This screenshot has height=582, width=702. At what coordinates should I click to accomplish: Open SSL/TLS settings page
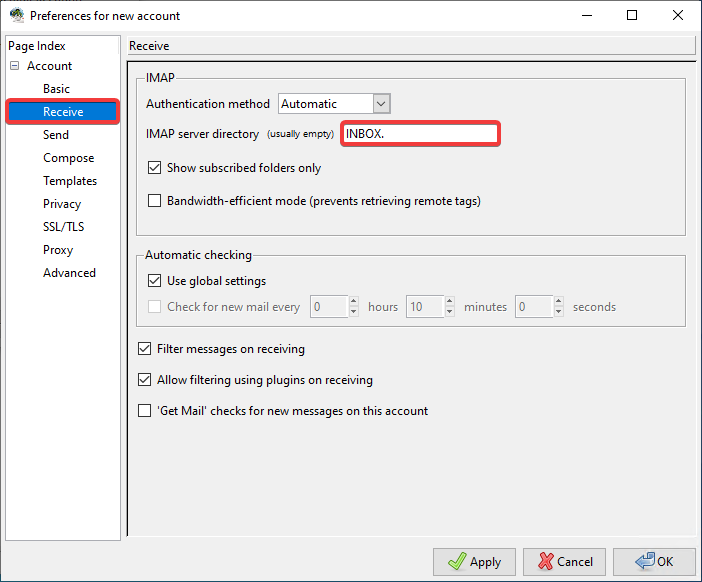point(63,227)
